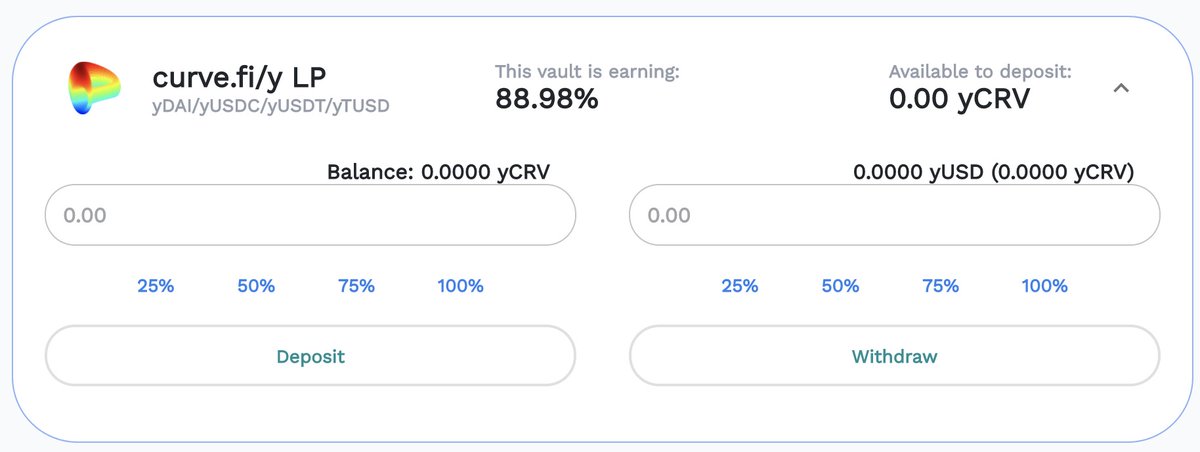Choose 75% under the withdraw field

pyautogui.click(x=940, y=286)
